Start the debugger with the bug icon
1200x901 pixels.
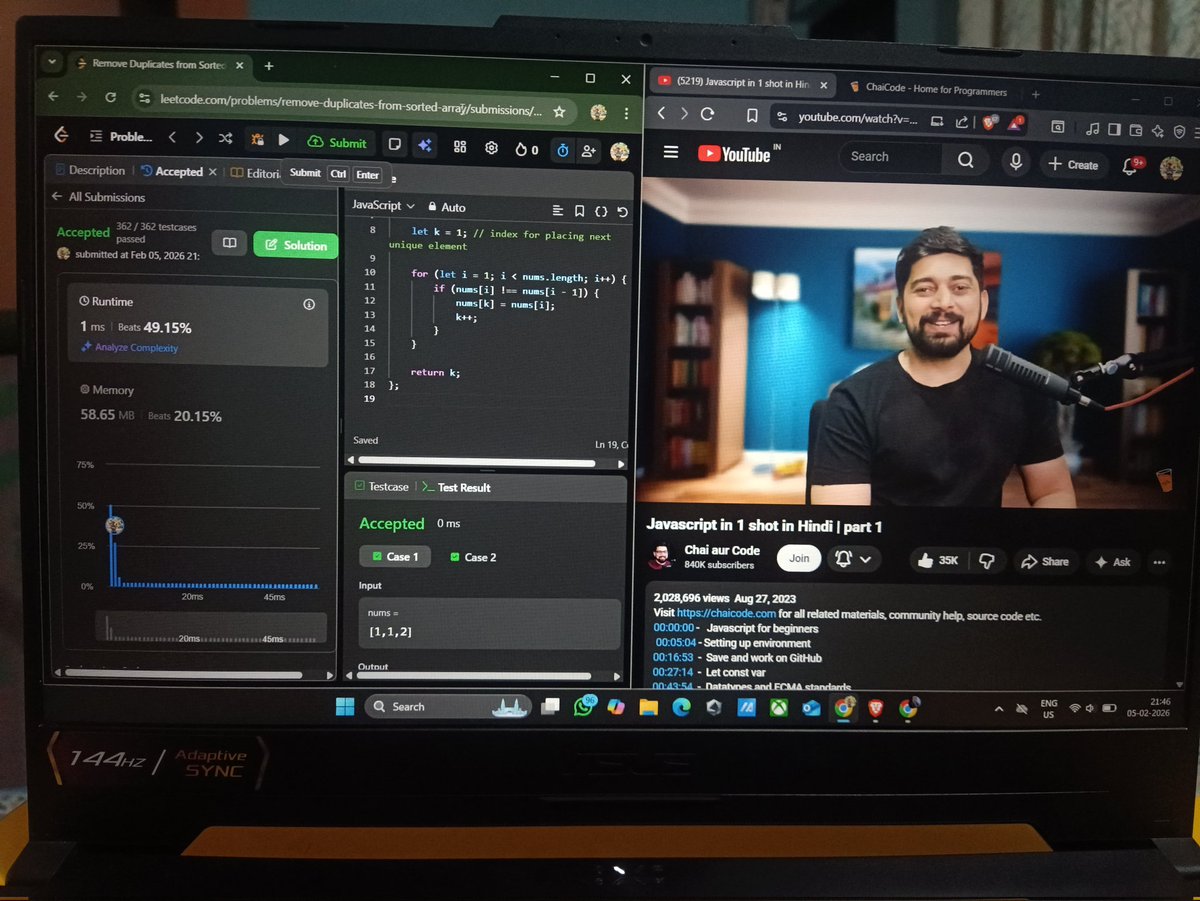click(257, 140)
